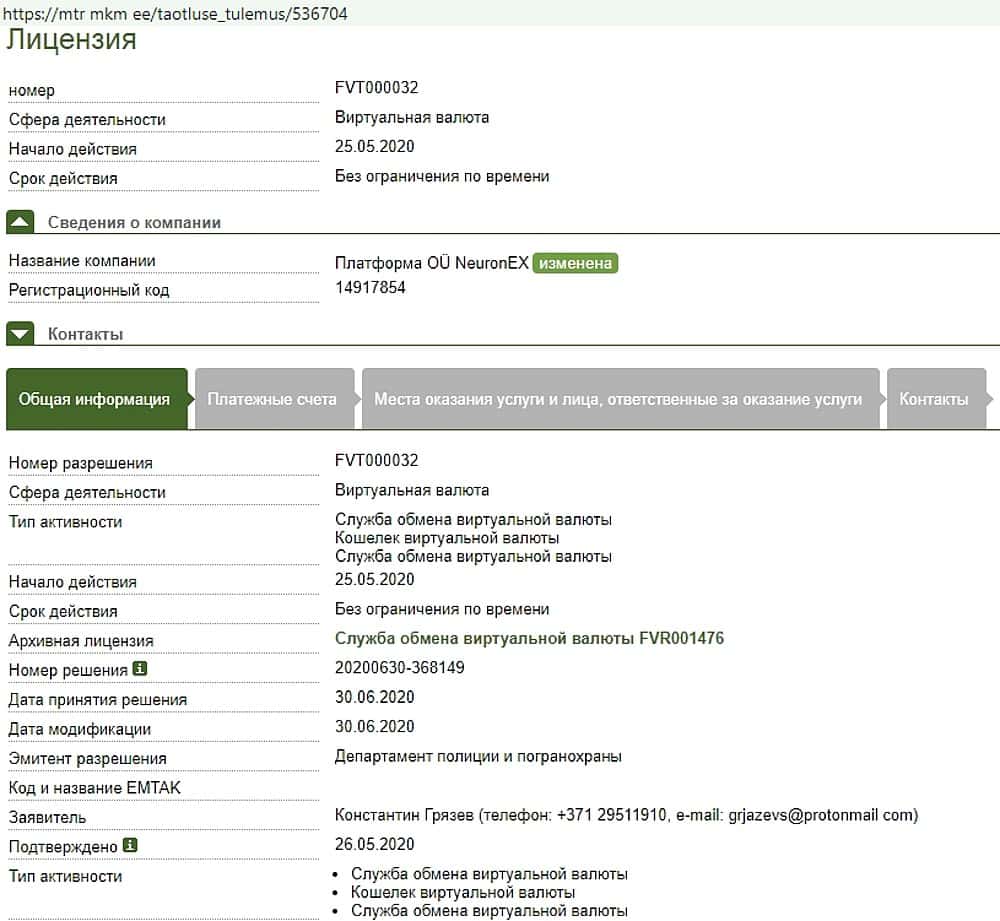Collapse the Сведения о компании section arrow
The width and height of the screenshot is (1000, 921).
[20, 222]
